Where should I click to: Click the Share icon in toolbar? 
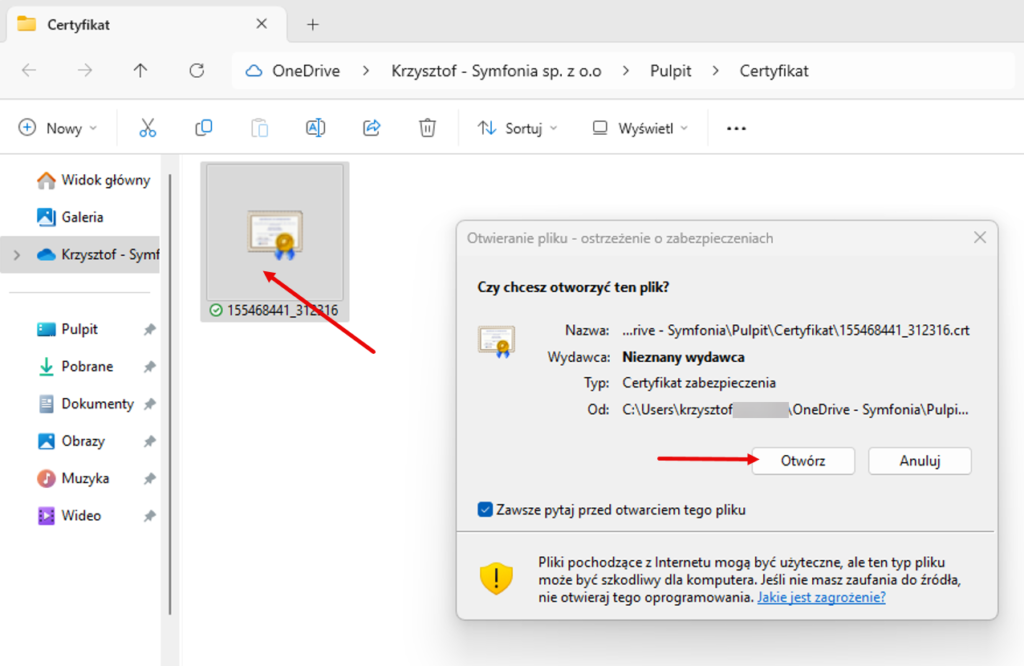coord(372,128)
